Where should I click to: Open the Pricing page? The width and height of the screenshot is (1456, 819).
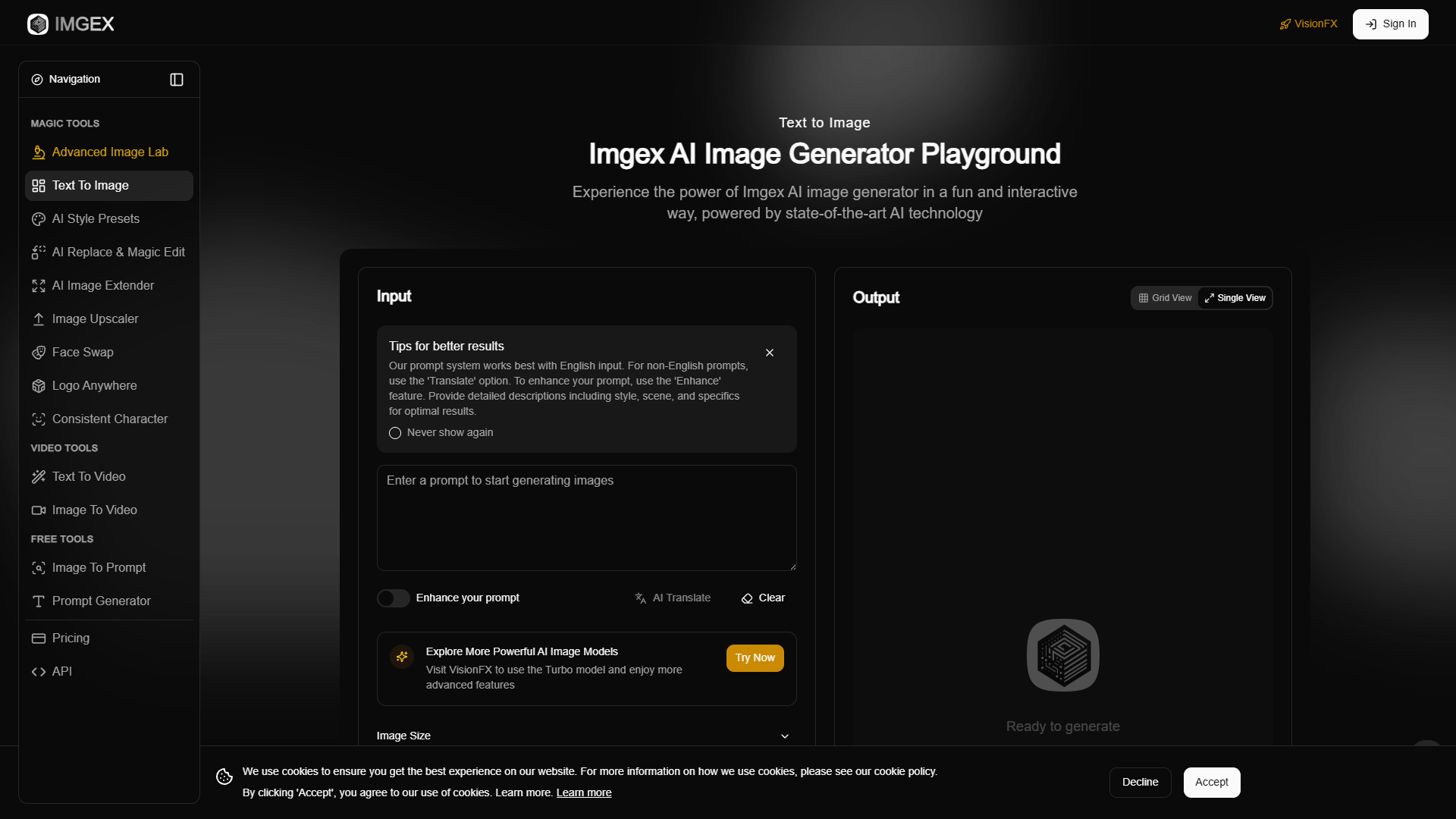point(109,639)
